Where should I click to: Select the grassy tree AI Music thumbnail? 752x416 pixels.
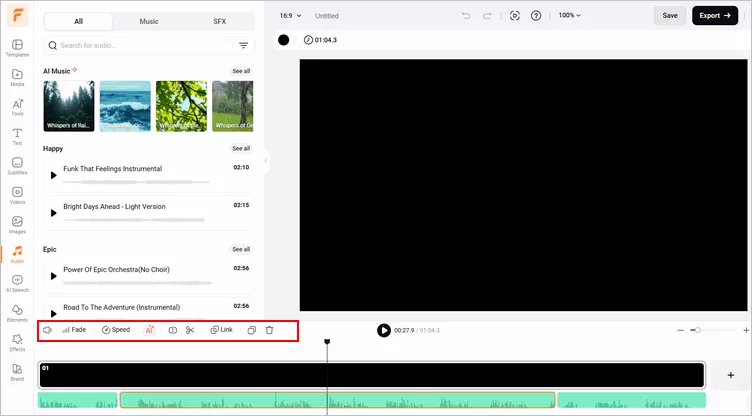[233, 106]
